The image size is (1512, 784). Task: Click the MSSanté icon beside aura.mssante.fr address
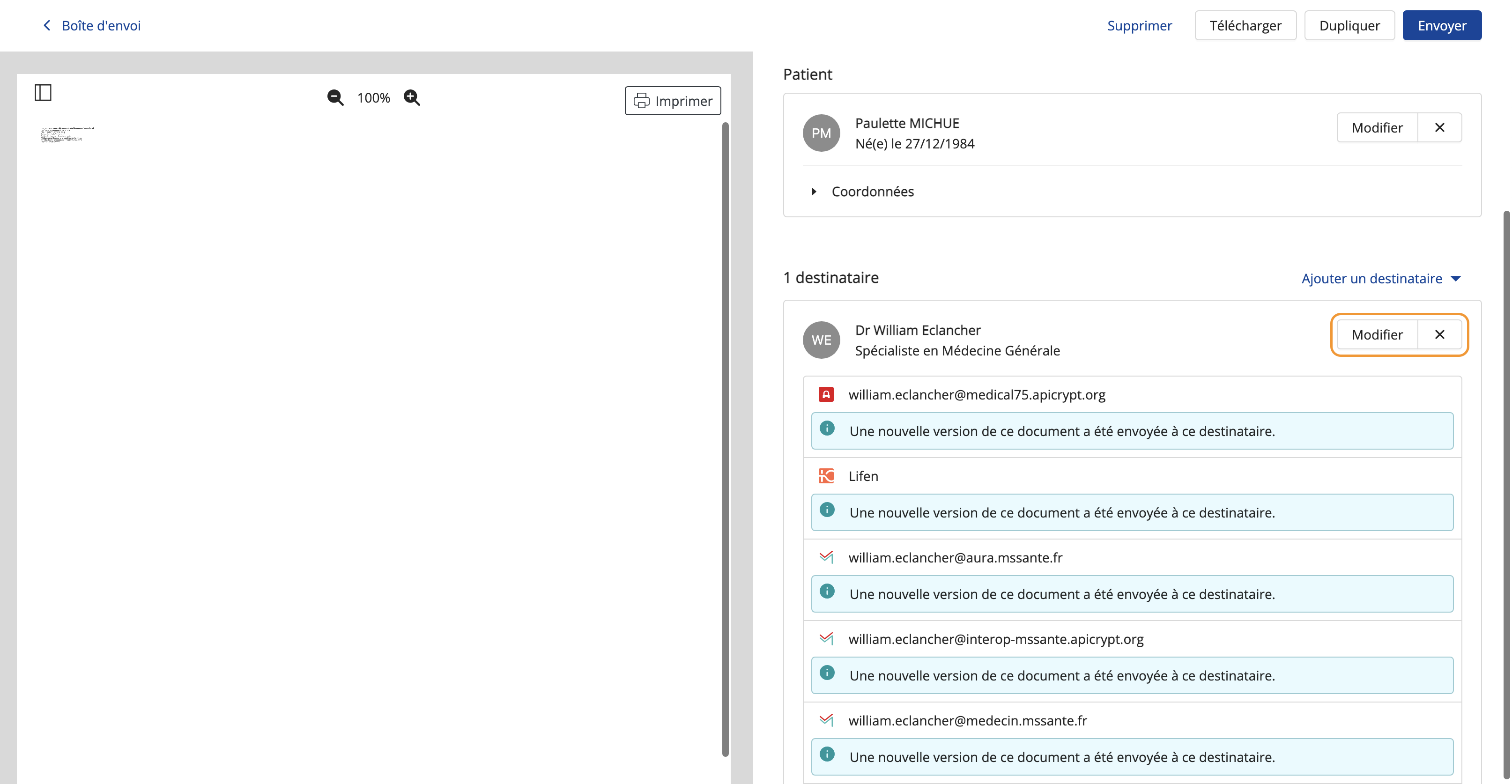826,557
